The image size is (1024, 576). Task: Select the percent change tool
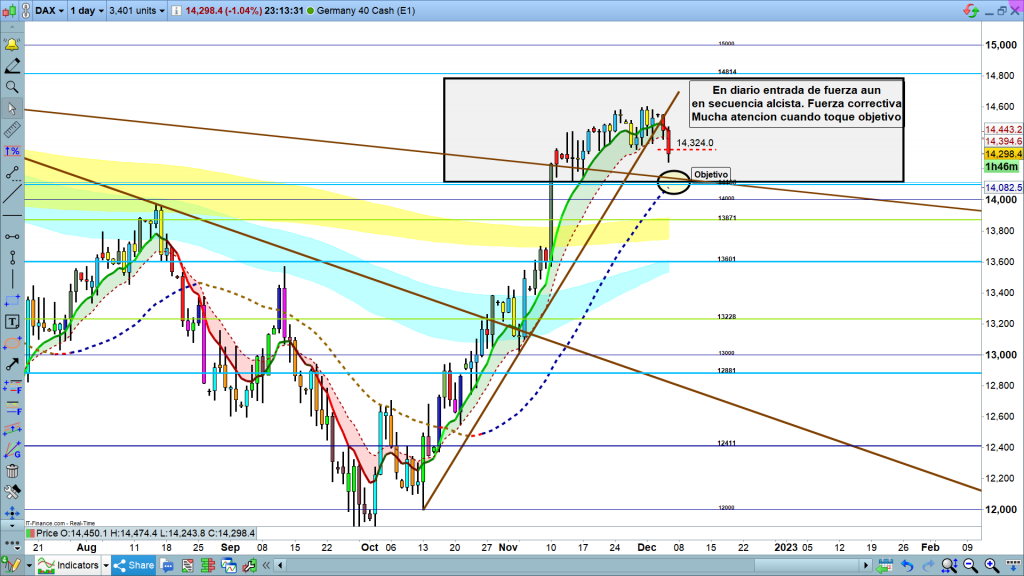13,151
